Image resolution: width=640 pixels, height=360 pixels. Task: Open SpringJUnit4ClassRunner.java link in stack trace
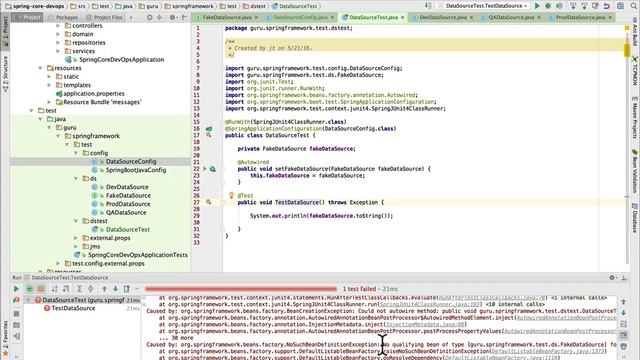point(430,304)
